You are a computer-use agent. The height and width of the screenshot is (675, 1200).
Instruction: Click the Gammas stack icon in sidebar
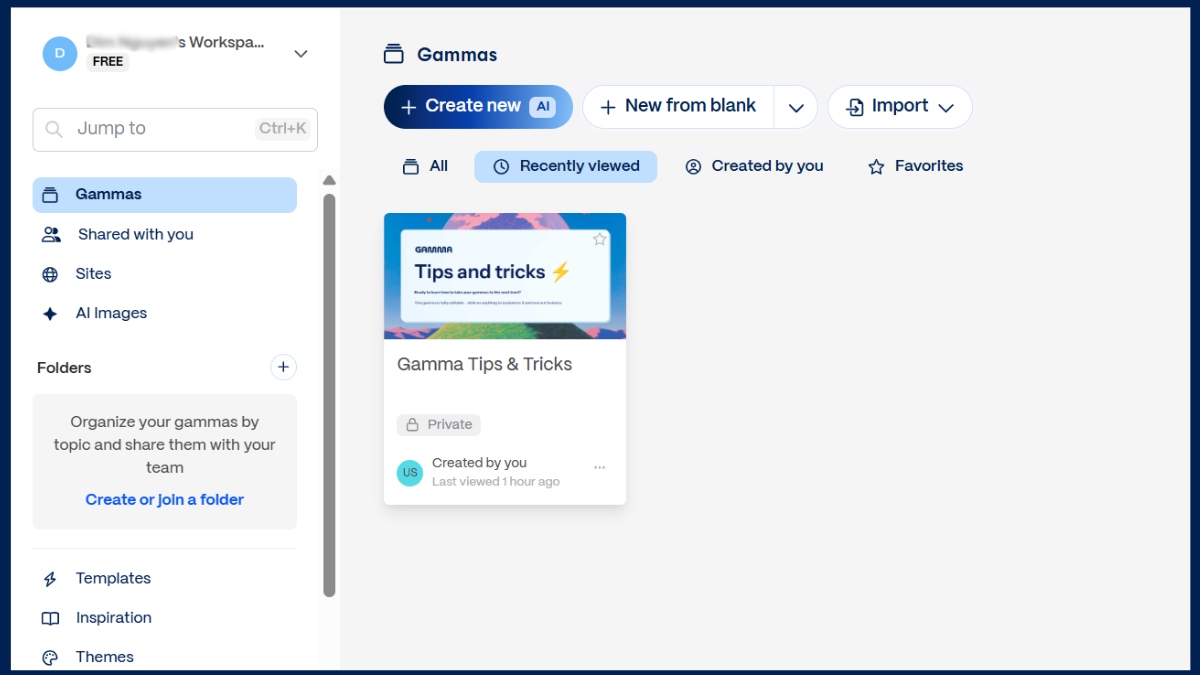pos(50,195)
